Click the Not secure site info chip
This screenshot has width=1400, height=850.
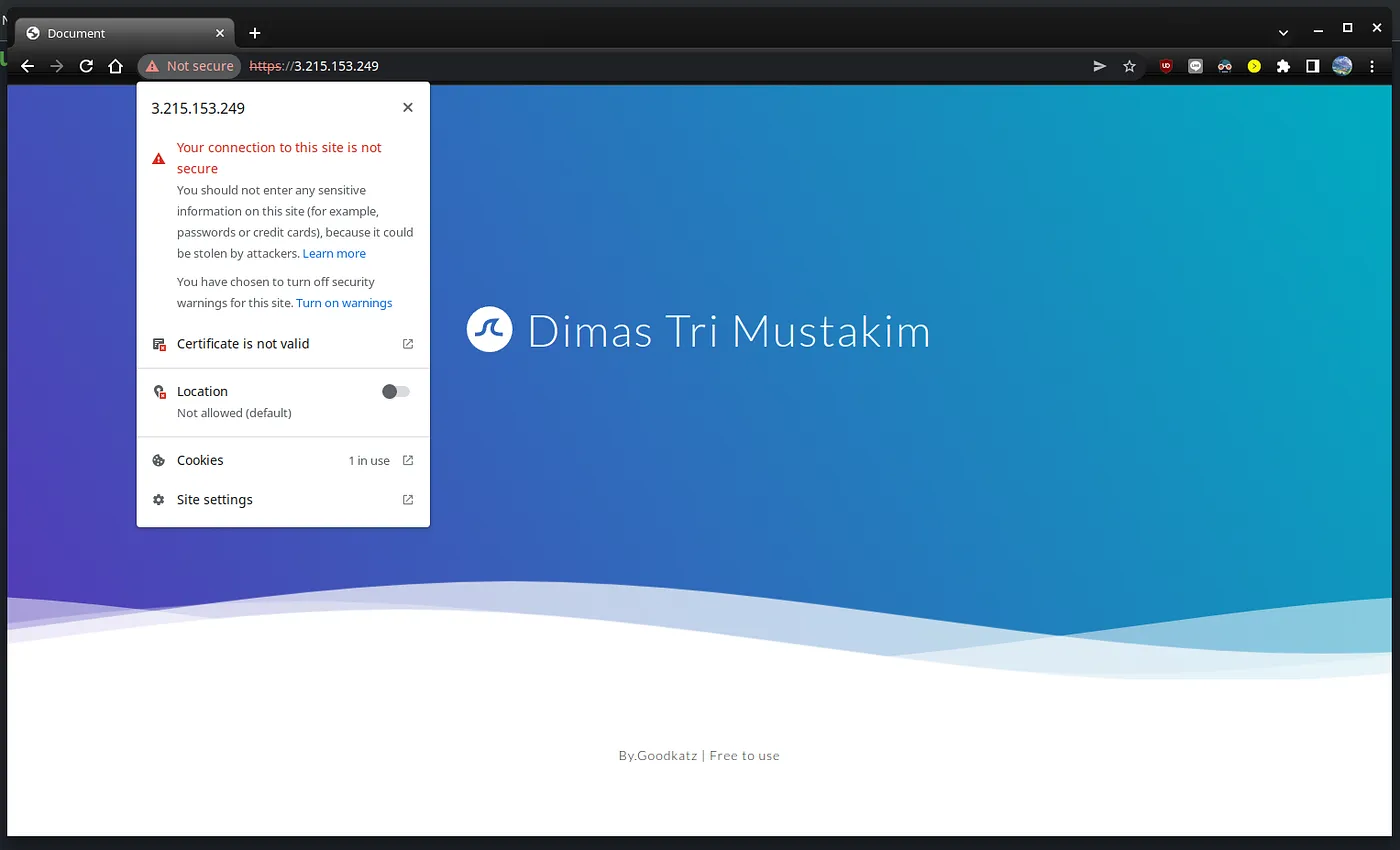coord(189,66)
